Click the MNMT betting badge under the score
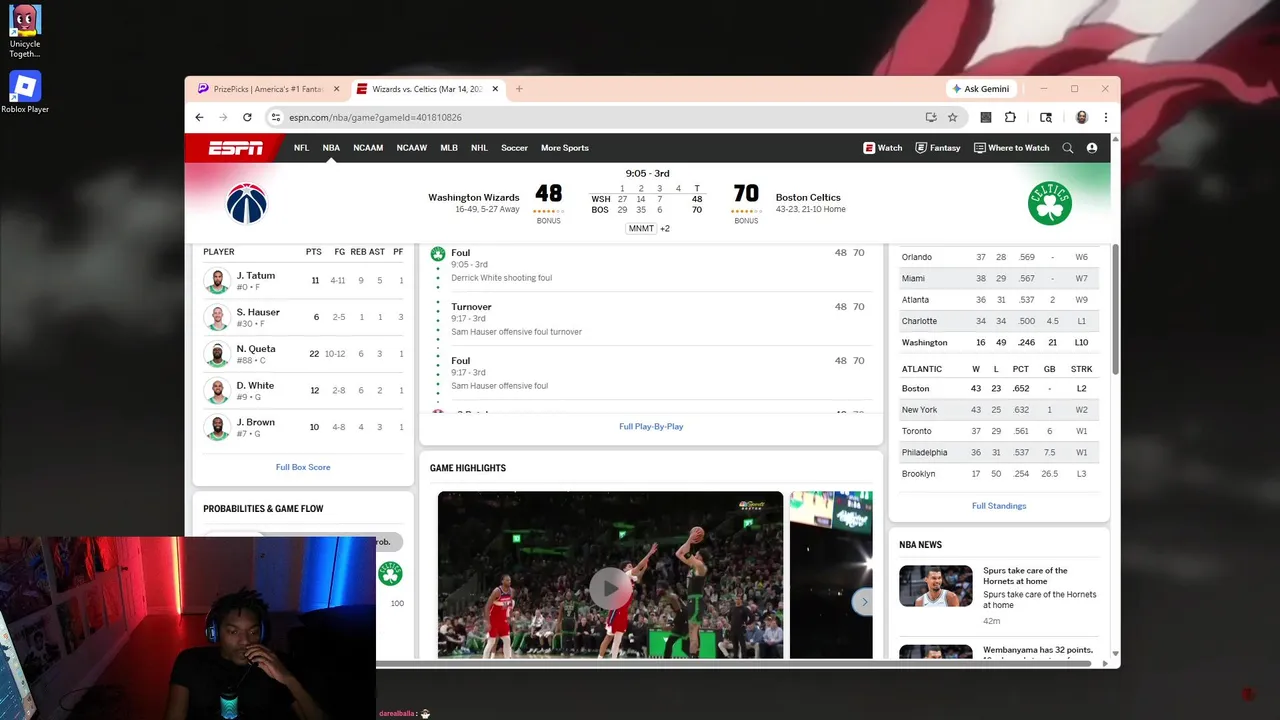Screen dimensions: 1280x720 pos(641,229)
